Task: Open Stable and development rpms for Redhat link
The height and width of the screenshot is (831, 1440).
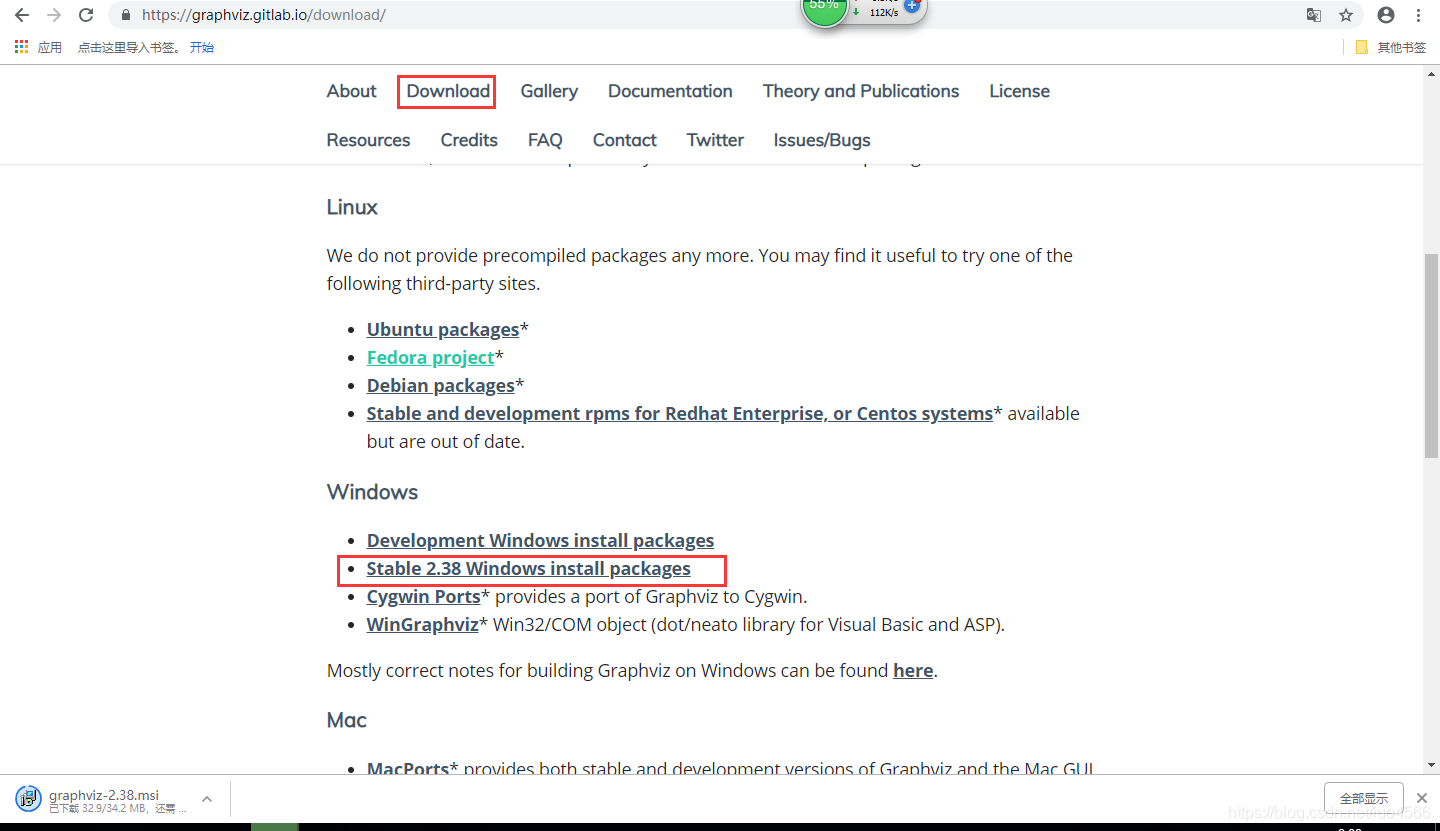Action: coord(680,413)
